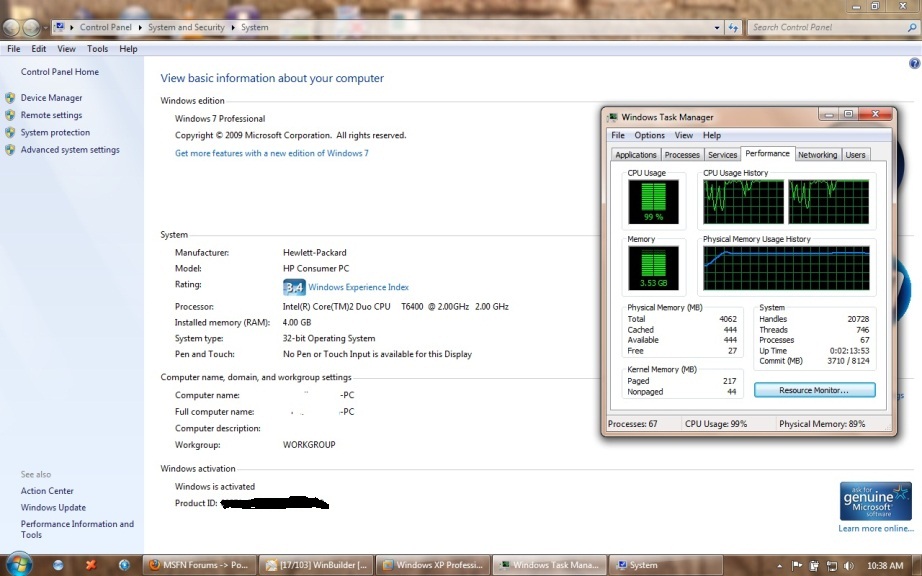Click the Show desktop strip on taskbar
Viewport: 922px width, 576px height.
coord(917,565)
